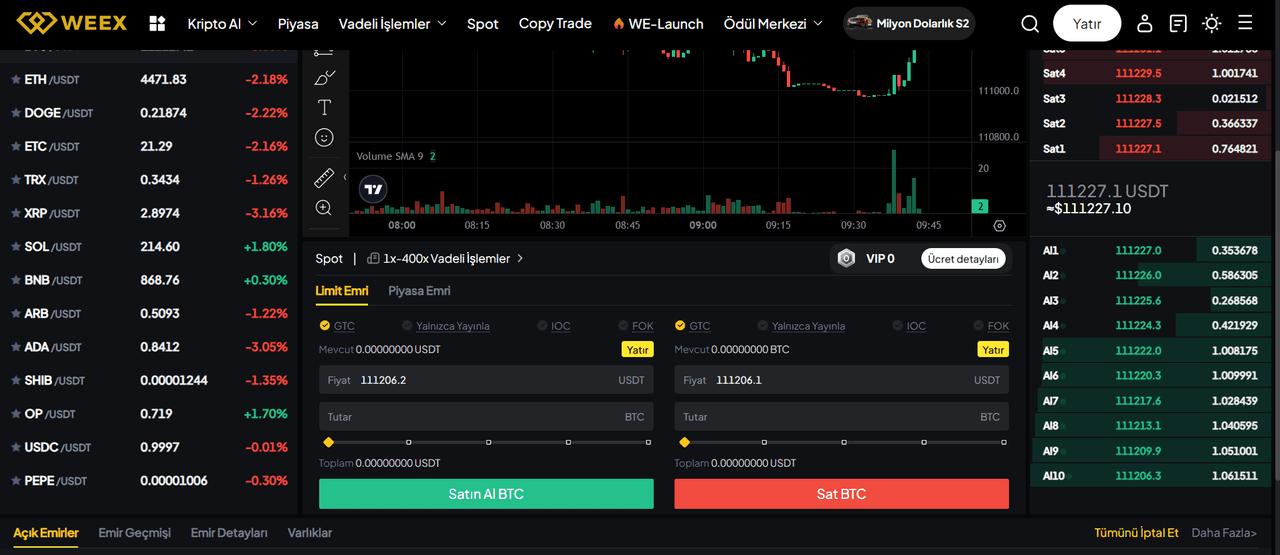Select IOC option in sell panel
Image resolution: width=1280 pixels, height=555 pixels.
(x=910, y=326)
